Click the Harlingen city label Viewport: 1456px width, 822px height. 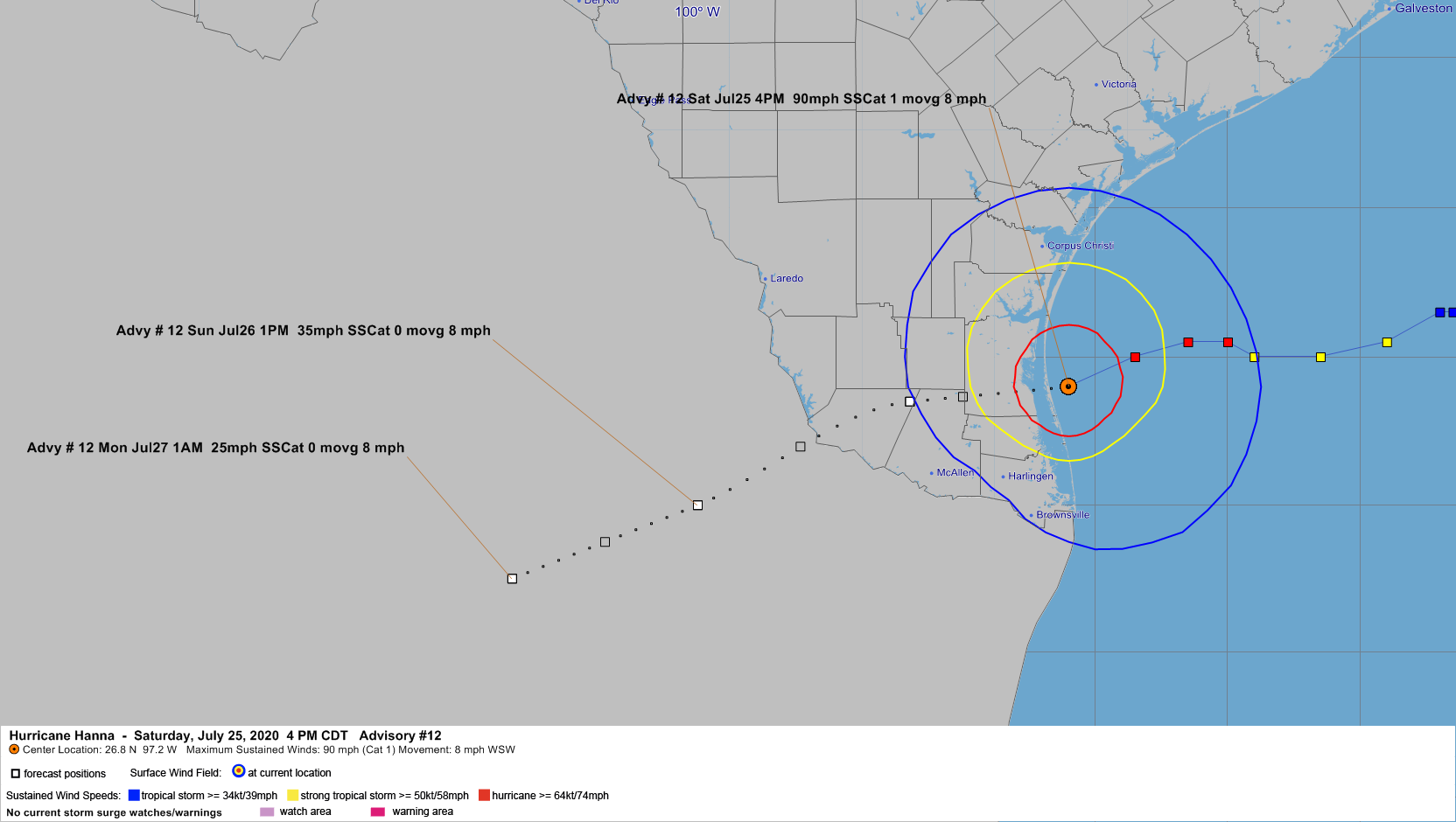(1030, 477)
